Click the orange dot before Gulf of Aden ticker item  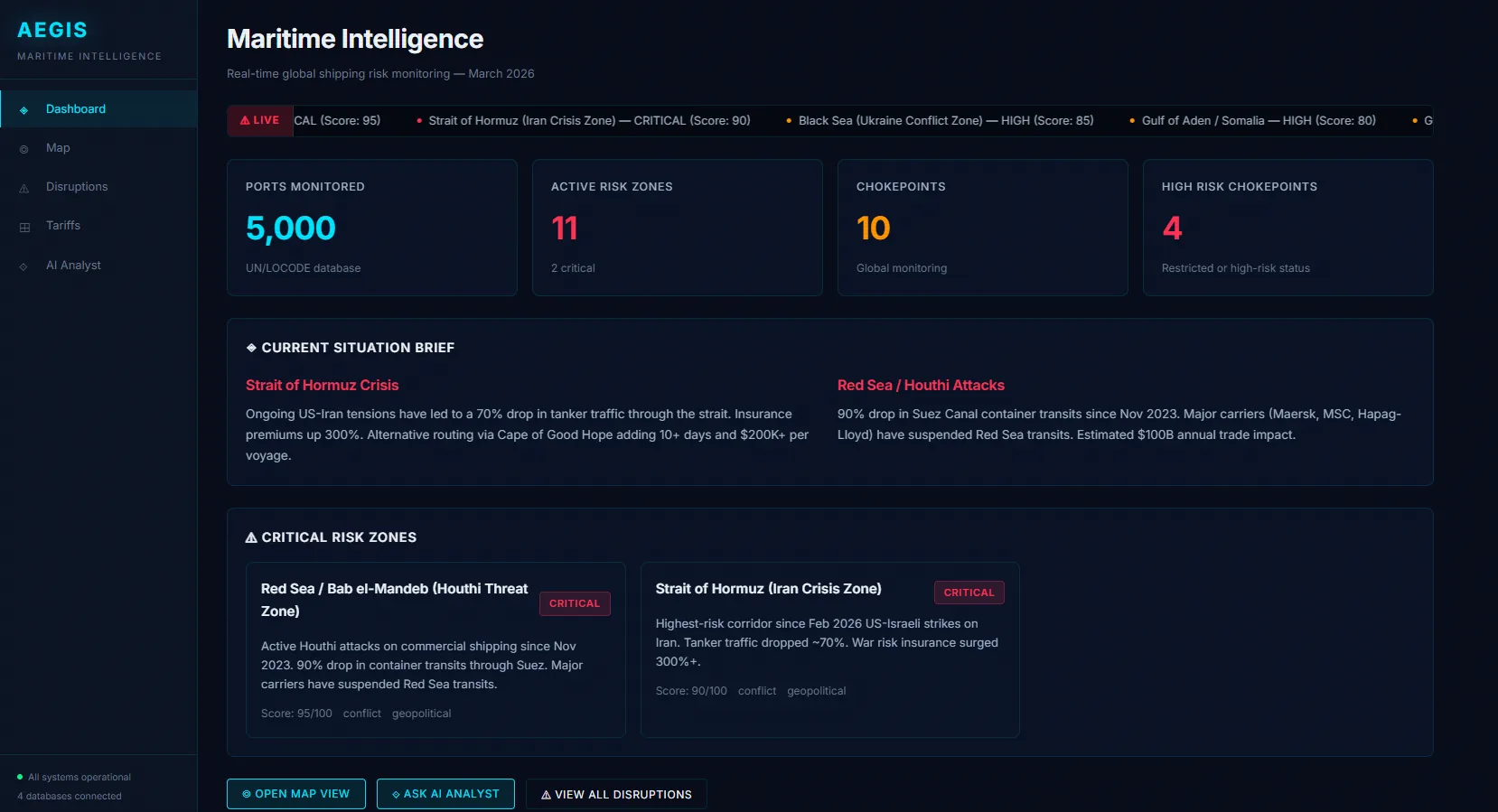coord(1132,121)
